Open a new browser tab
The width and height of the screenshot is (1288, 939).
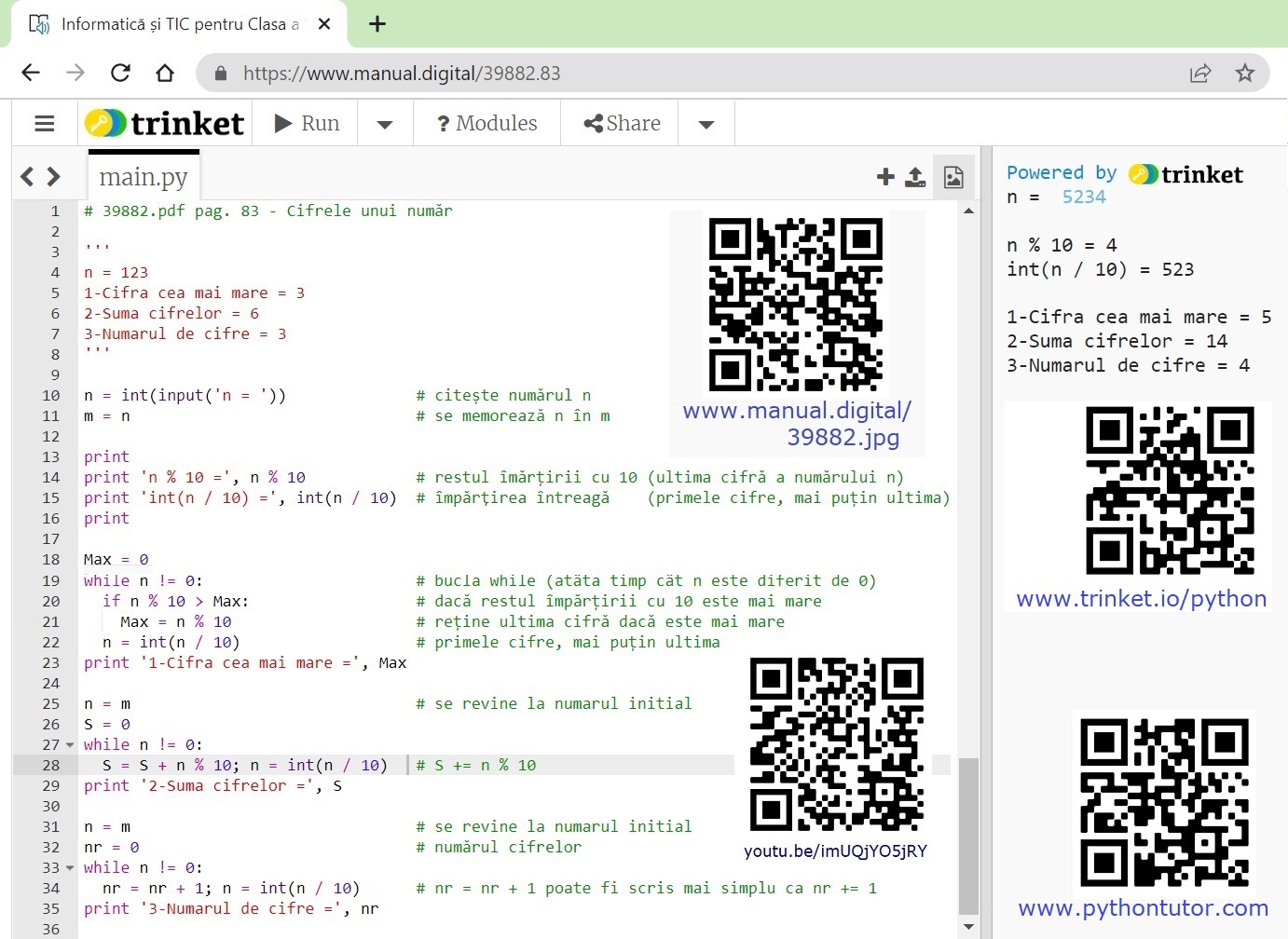click(377, 24)
